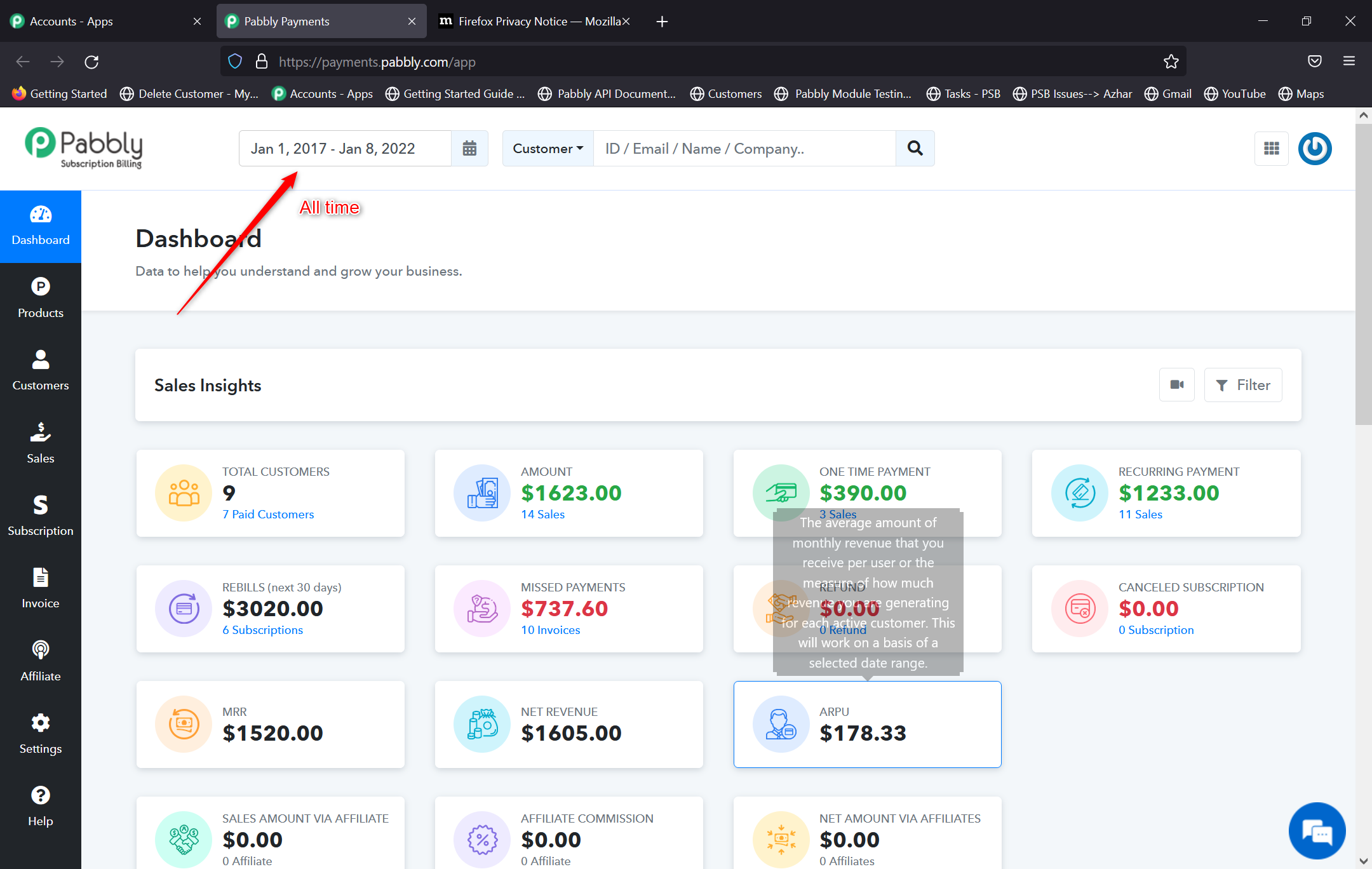
Task: Click the Net Revenue value $1605.00
Action: point(571,734)
